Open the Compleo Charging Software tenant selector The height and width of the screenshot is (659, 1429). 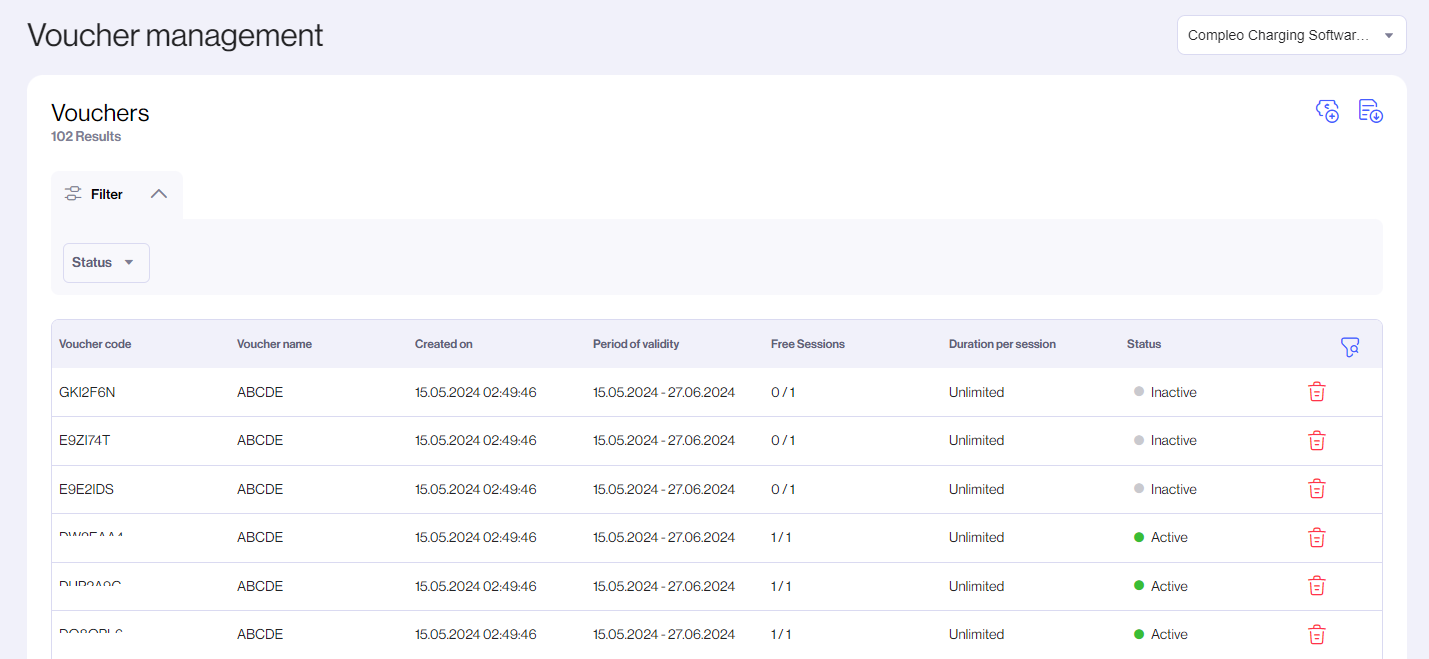pyautogui.click(x=1291, y=34)
